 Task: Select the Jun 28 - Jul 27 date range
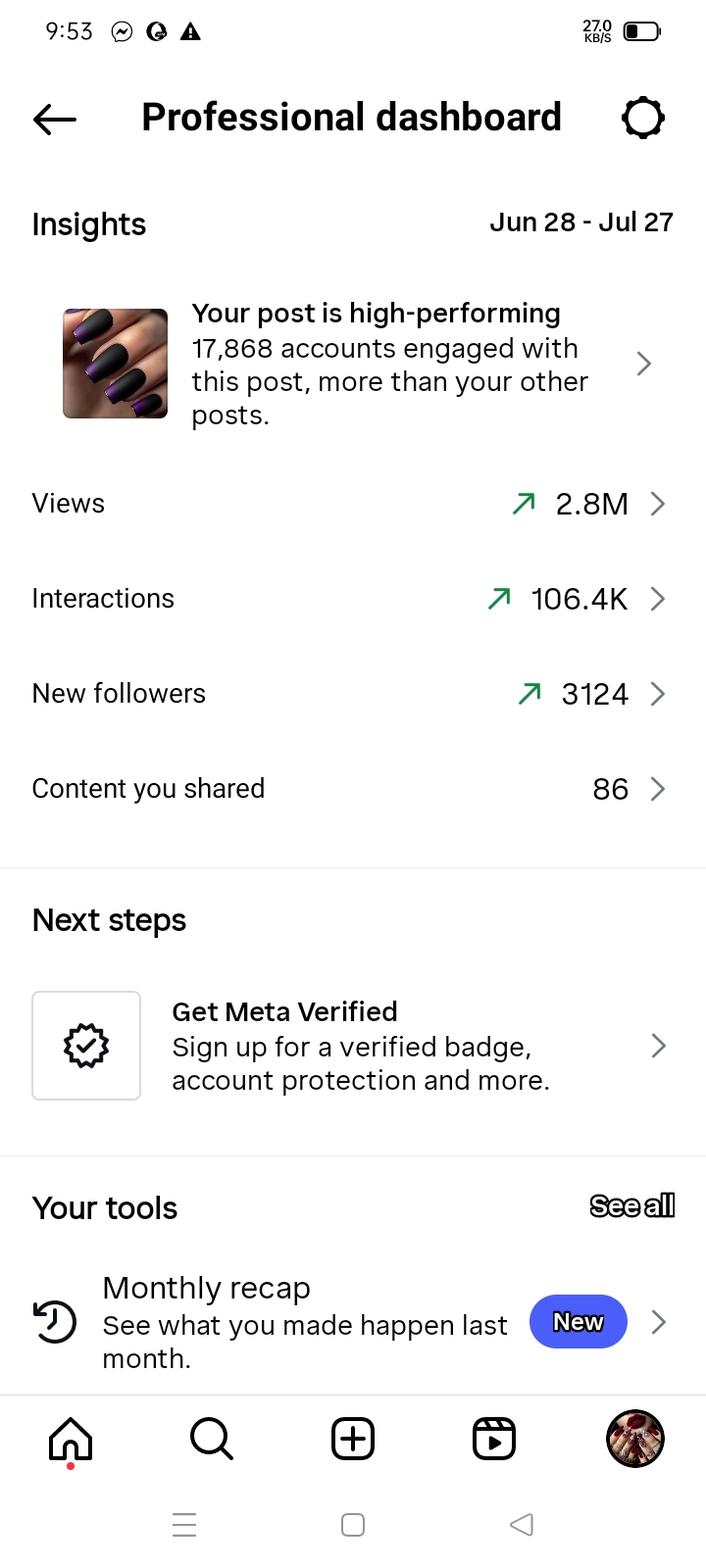(580, 222)
